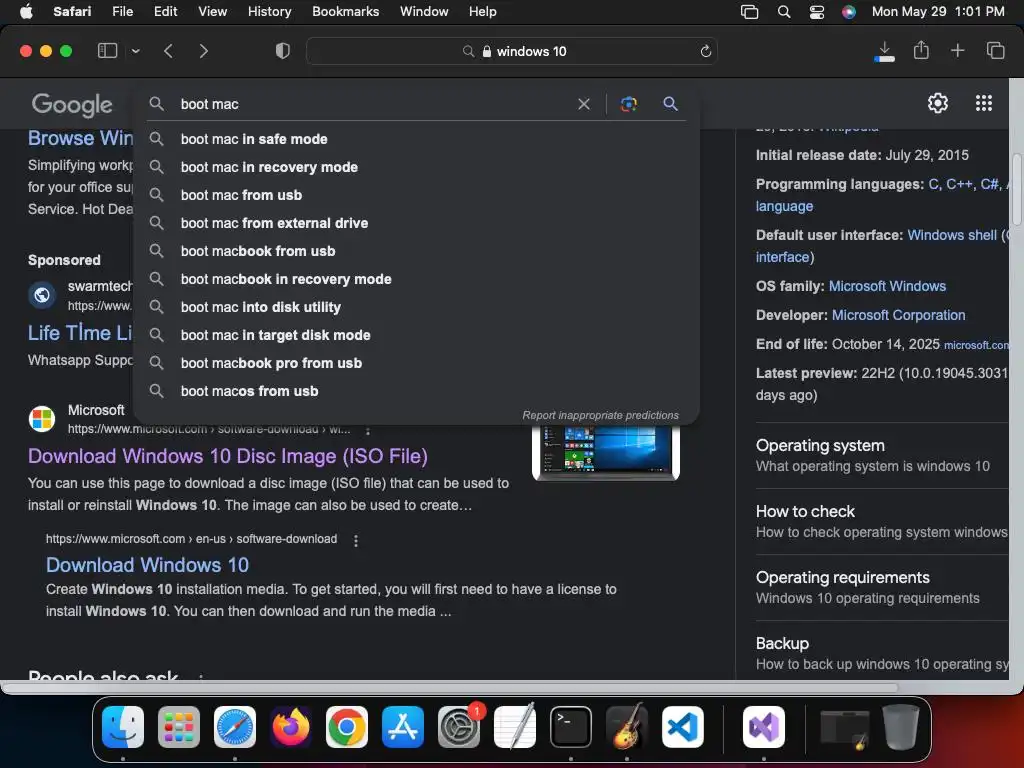
Task: Go back with the Safari back arrow
Action: [168, 51]
